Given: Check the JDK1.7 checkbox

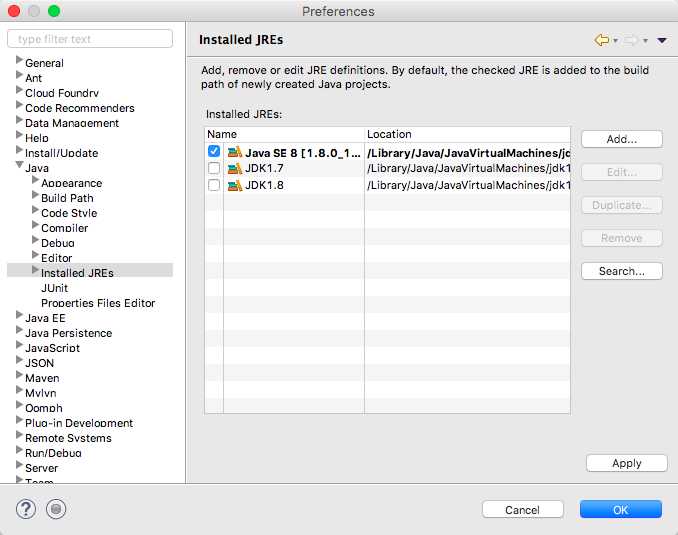Looking at the screenshot, I should (x=214, y=168).
